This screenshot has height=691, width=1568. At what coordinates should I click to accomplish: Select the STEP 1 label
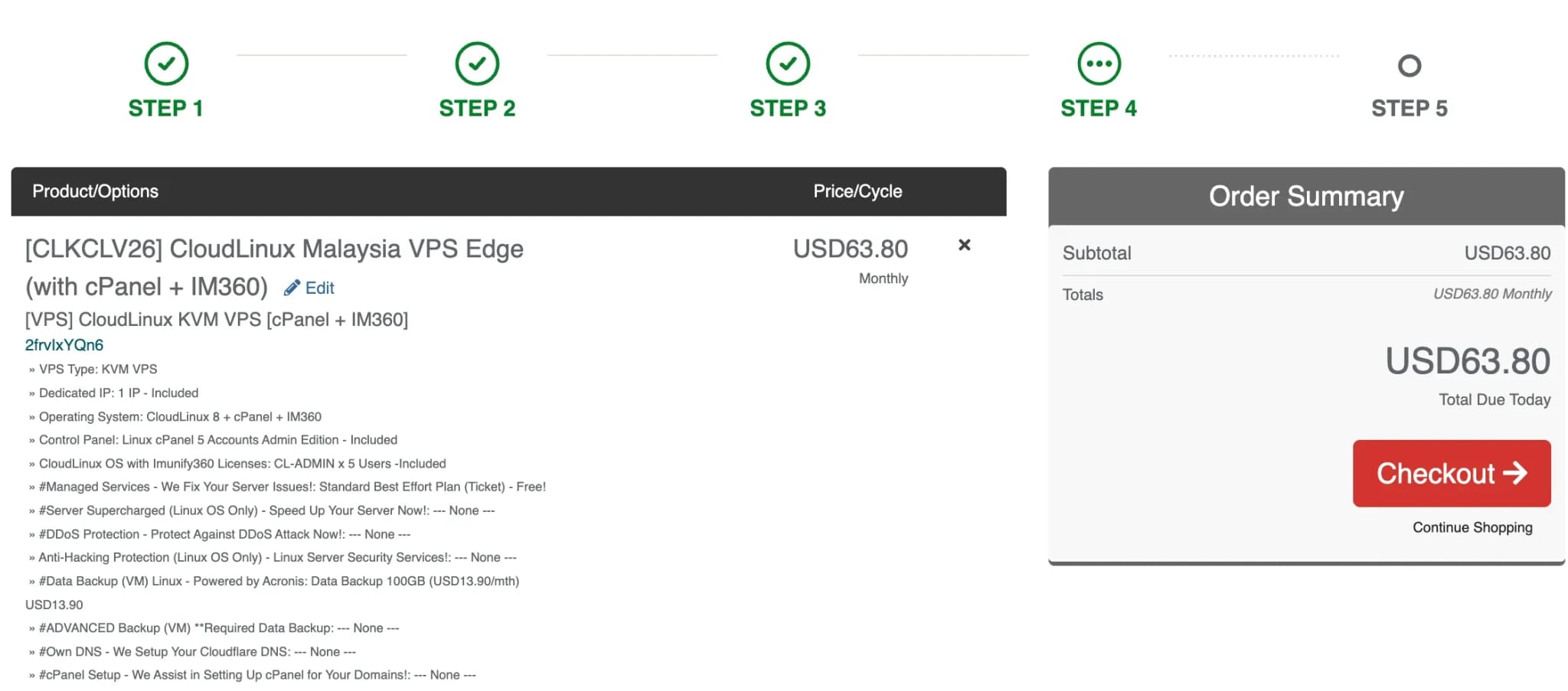tap(166, 109)
